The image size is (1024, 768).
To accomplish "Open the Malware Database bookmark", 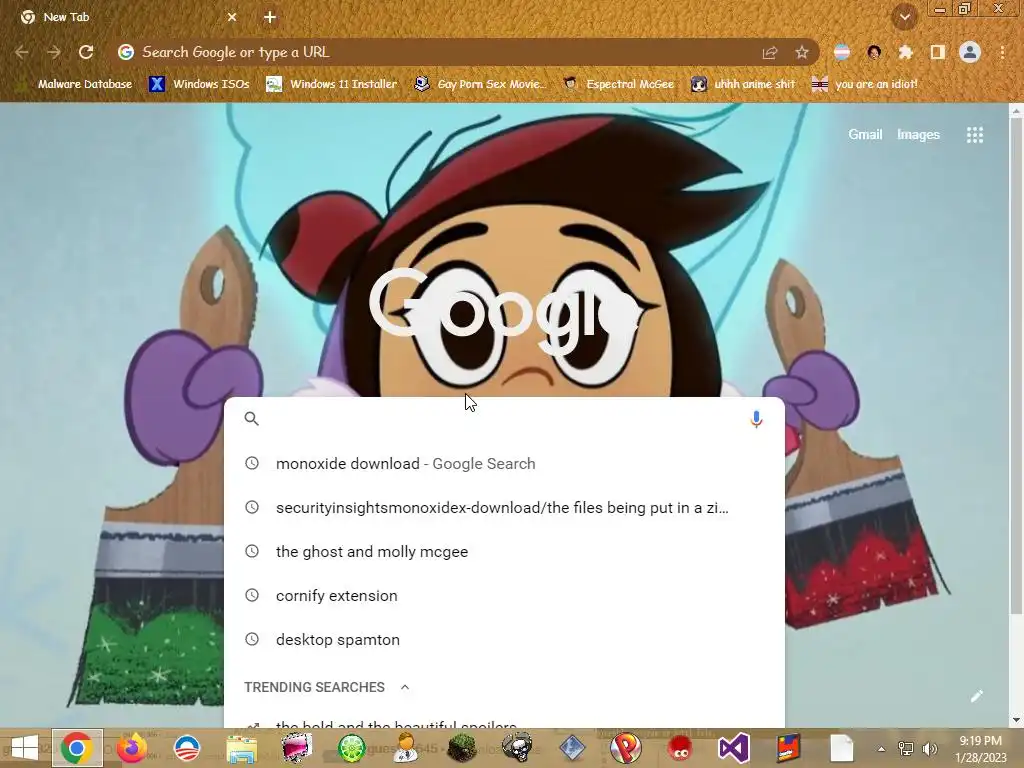I will tap(75, 84).
